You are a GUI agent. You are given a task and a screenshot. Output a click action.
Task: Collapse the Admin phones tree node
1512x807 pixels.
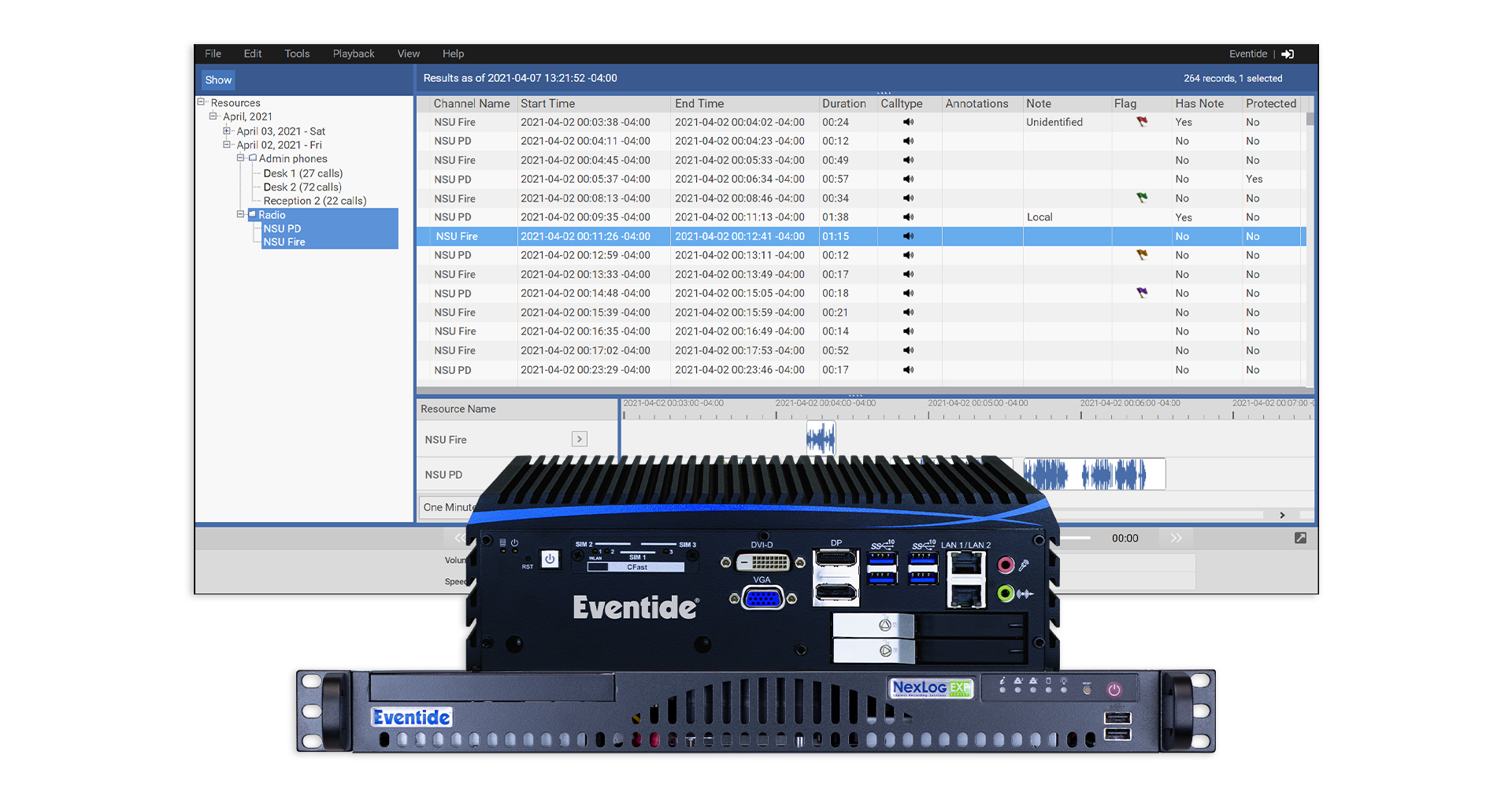point(240,158)
